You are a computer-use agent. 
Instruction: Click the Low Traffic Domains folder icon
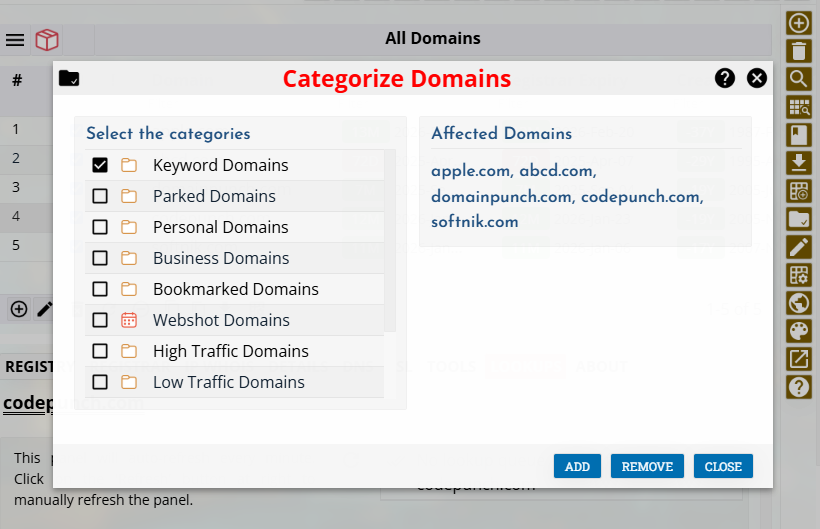coord(129,382)
